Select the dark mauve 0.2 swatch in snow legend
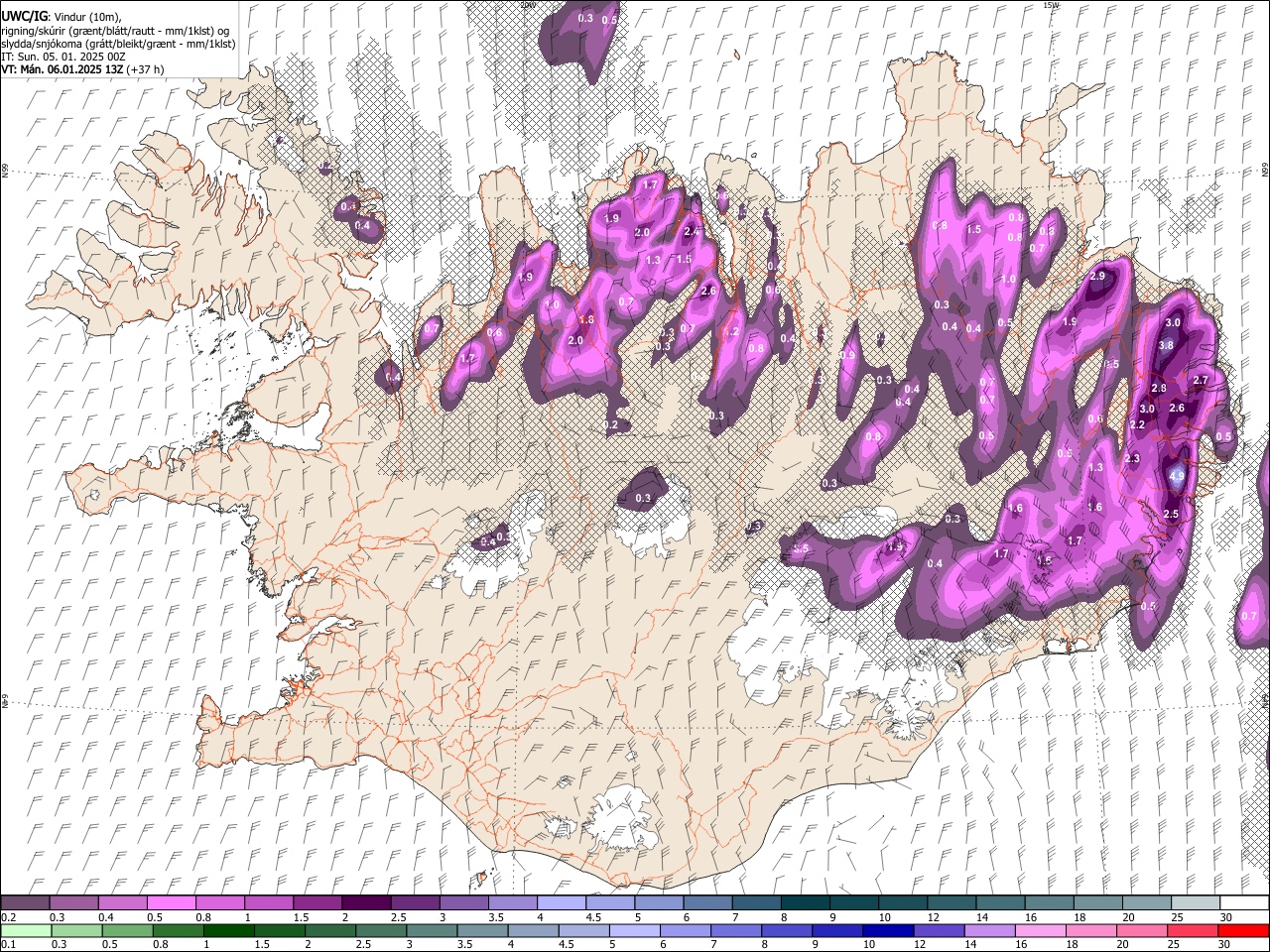The image size is (1270, 952). click(25, 902)
